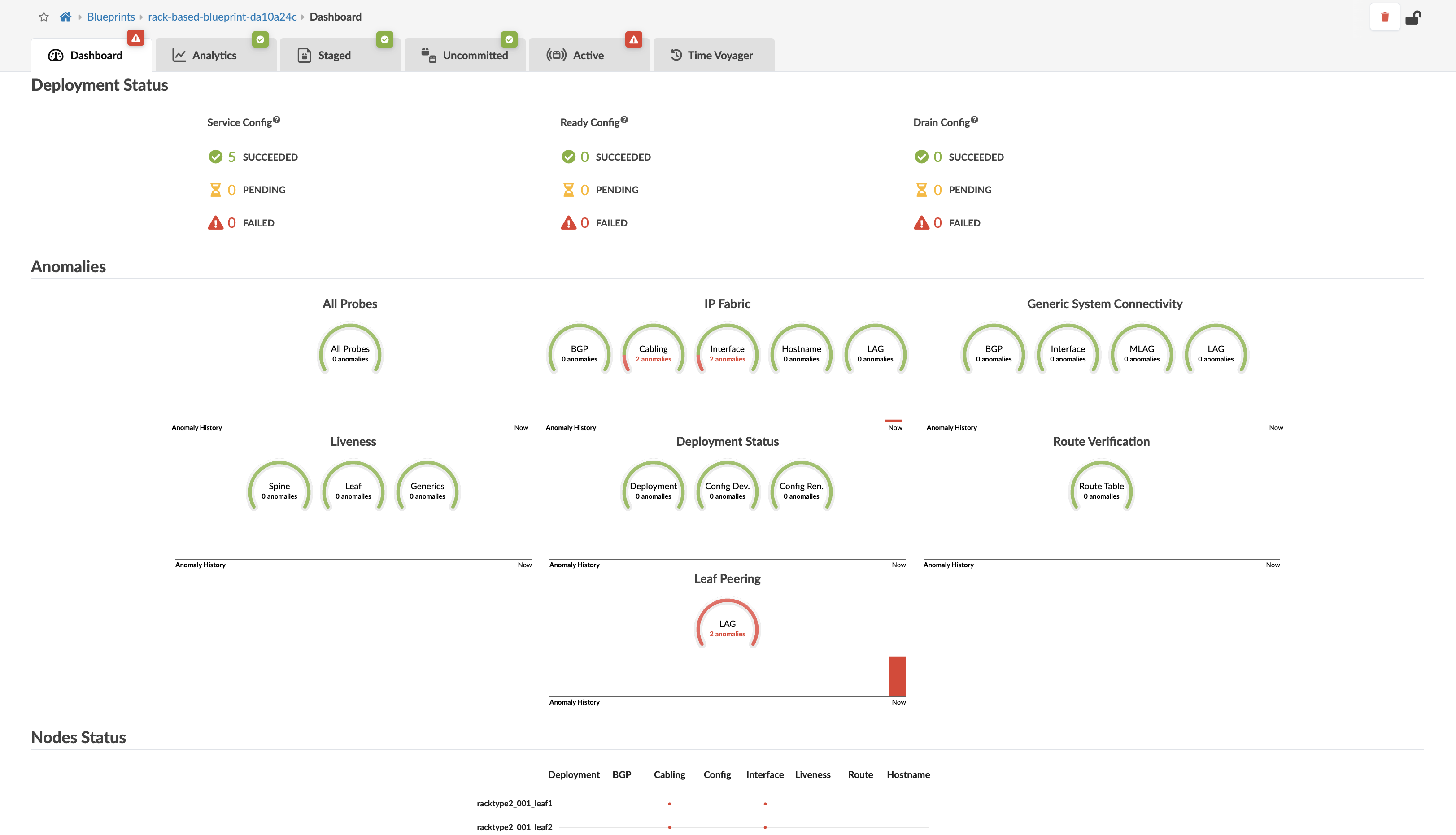This screenshot has width=1456, height=835.
Task: Open Ready Config help question icon
Action: (624, 120)
